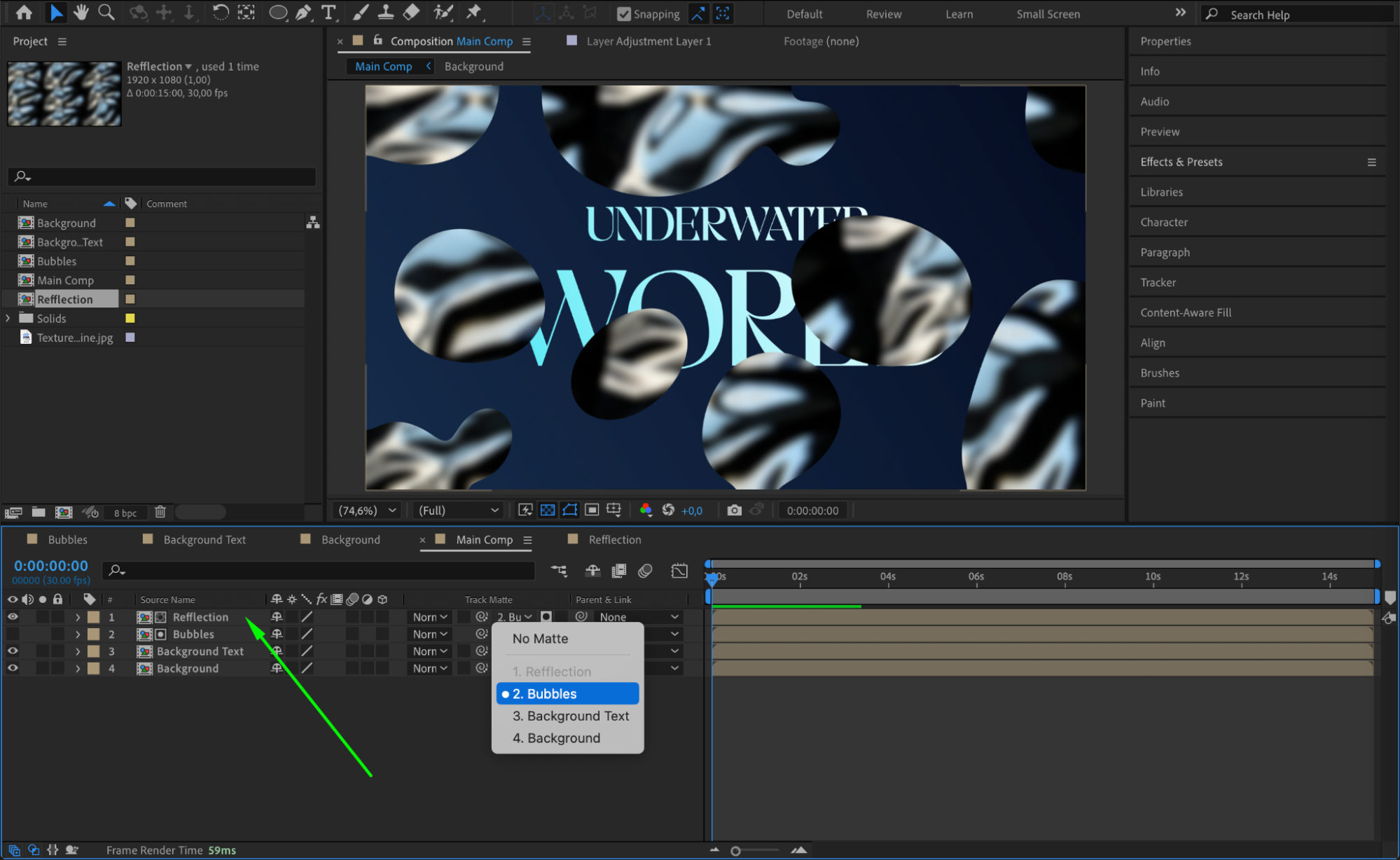Open the resolution dropdown showing Full
This screenshot has width=1400, height=860.
[x=458, y=511]
